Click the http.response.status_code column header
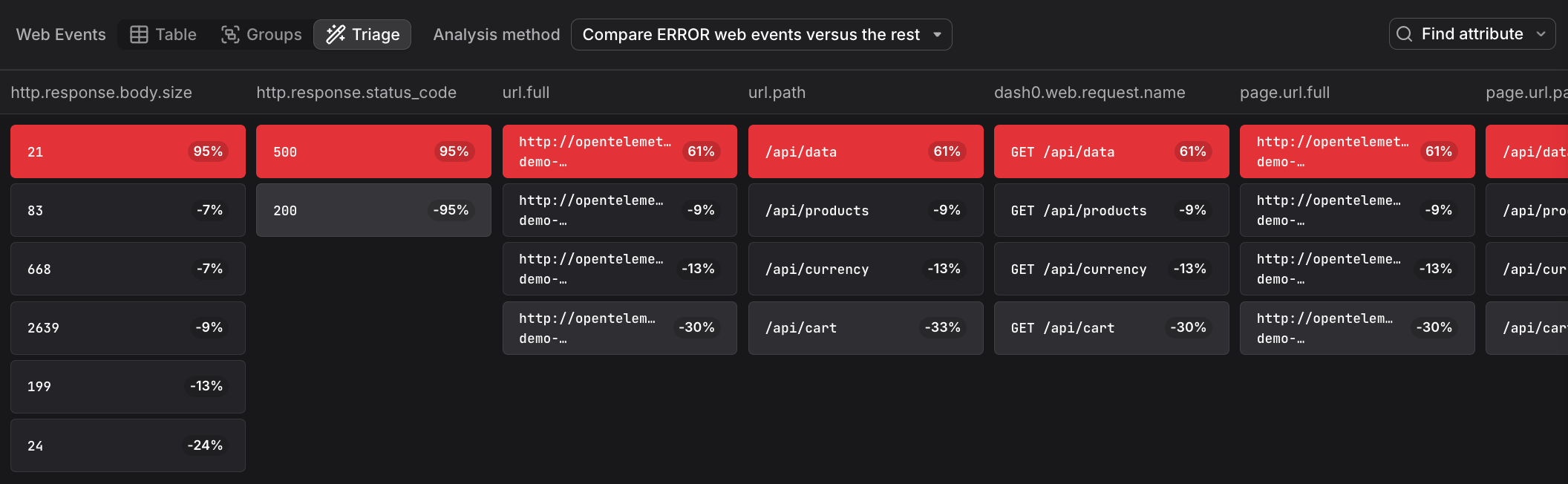The height and width of the screenshot is (484, 1568). 356,93
